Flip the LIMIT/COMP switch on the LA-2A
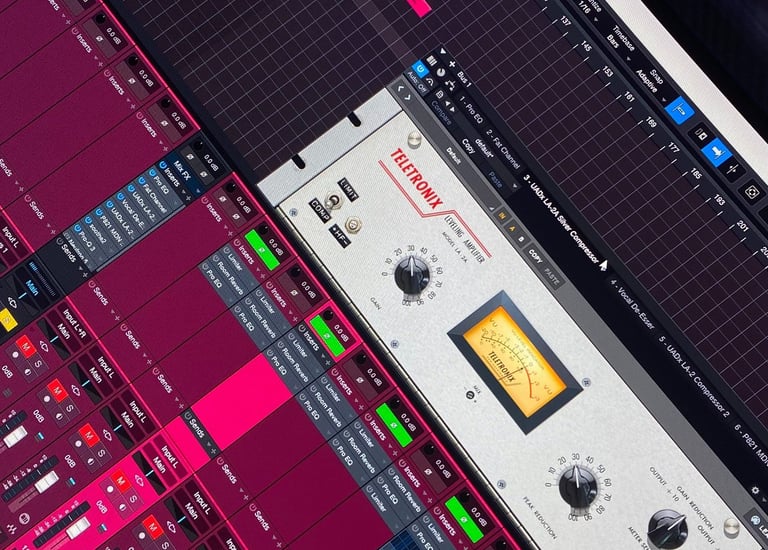768x550 pixels. pos(334,201)
